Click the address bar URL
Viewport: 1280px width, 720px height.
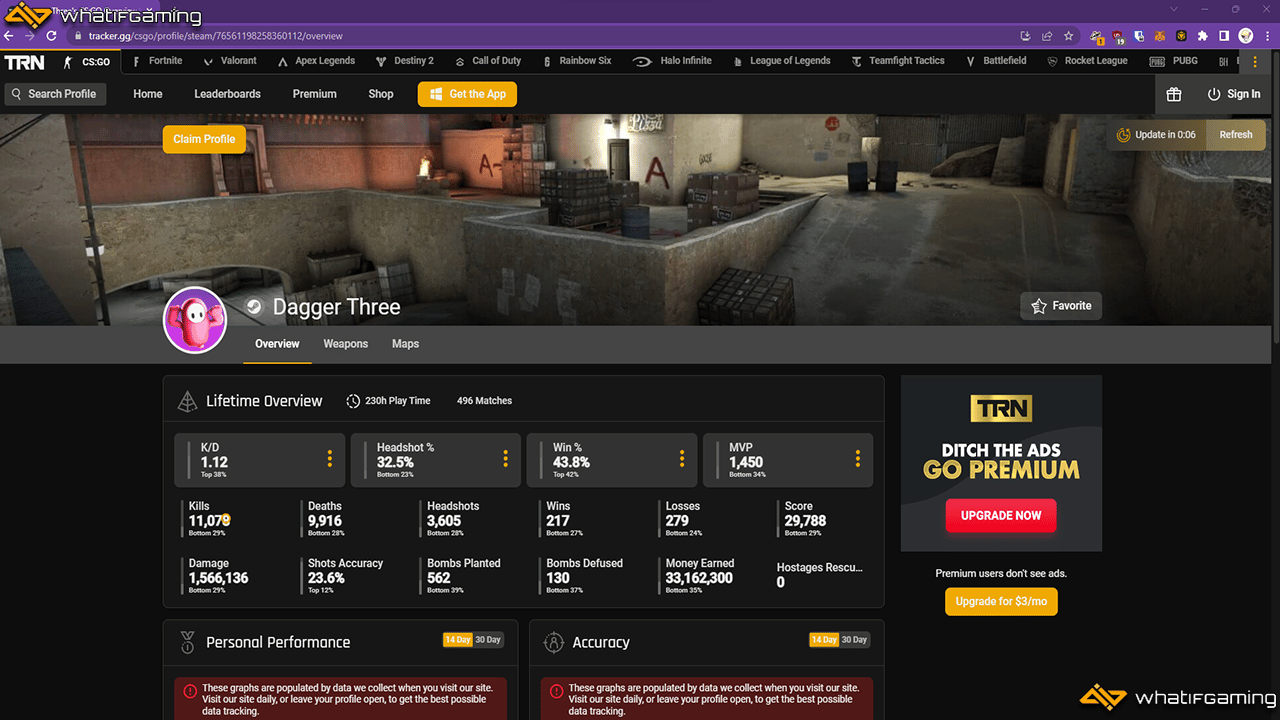[x=216, y=36]
